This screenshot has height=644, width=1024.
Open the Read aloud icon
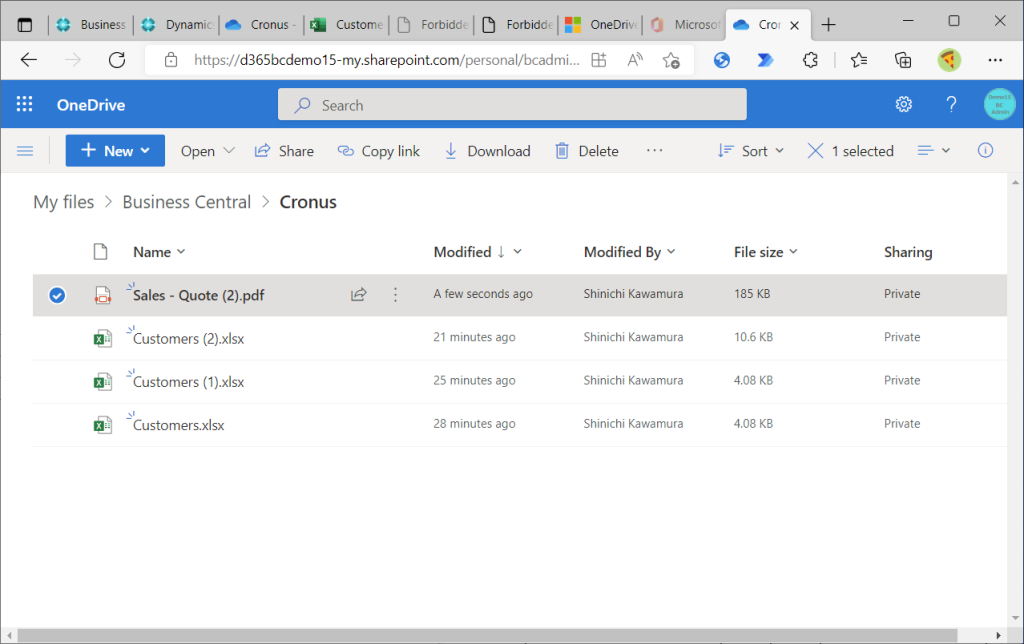(635, 60)
